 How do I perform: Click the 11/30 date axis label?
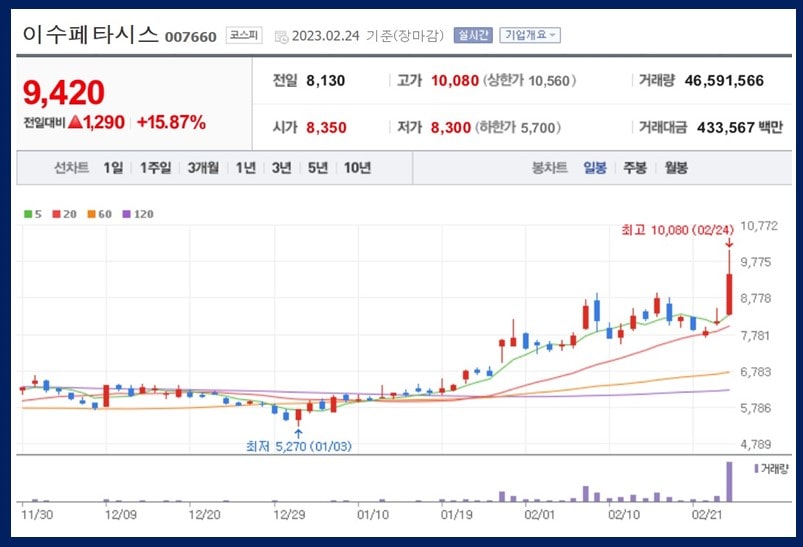(37, 514)
